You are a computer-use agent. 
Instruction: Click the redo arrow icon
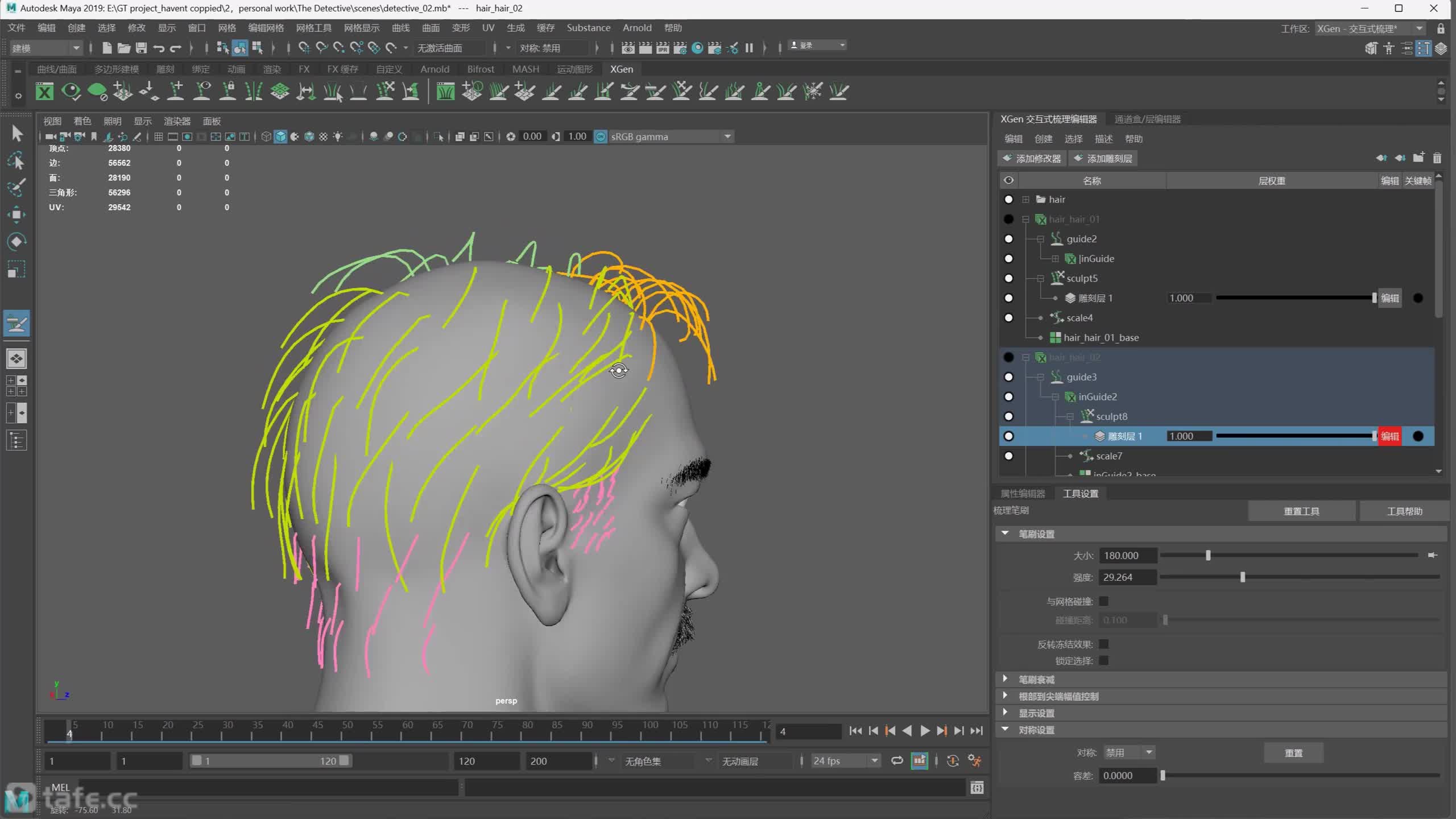point(176,48)
